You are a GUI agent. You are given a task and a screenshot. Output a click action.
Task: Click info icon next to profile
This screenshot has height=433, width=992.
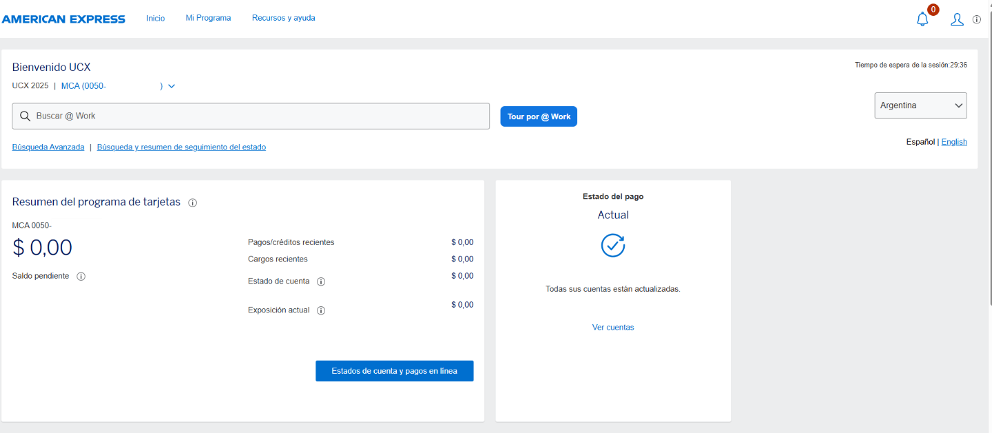click(976, 19)
